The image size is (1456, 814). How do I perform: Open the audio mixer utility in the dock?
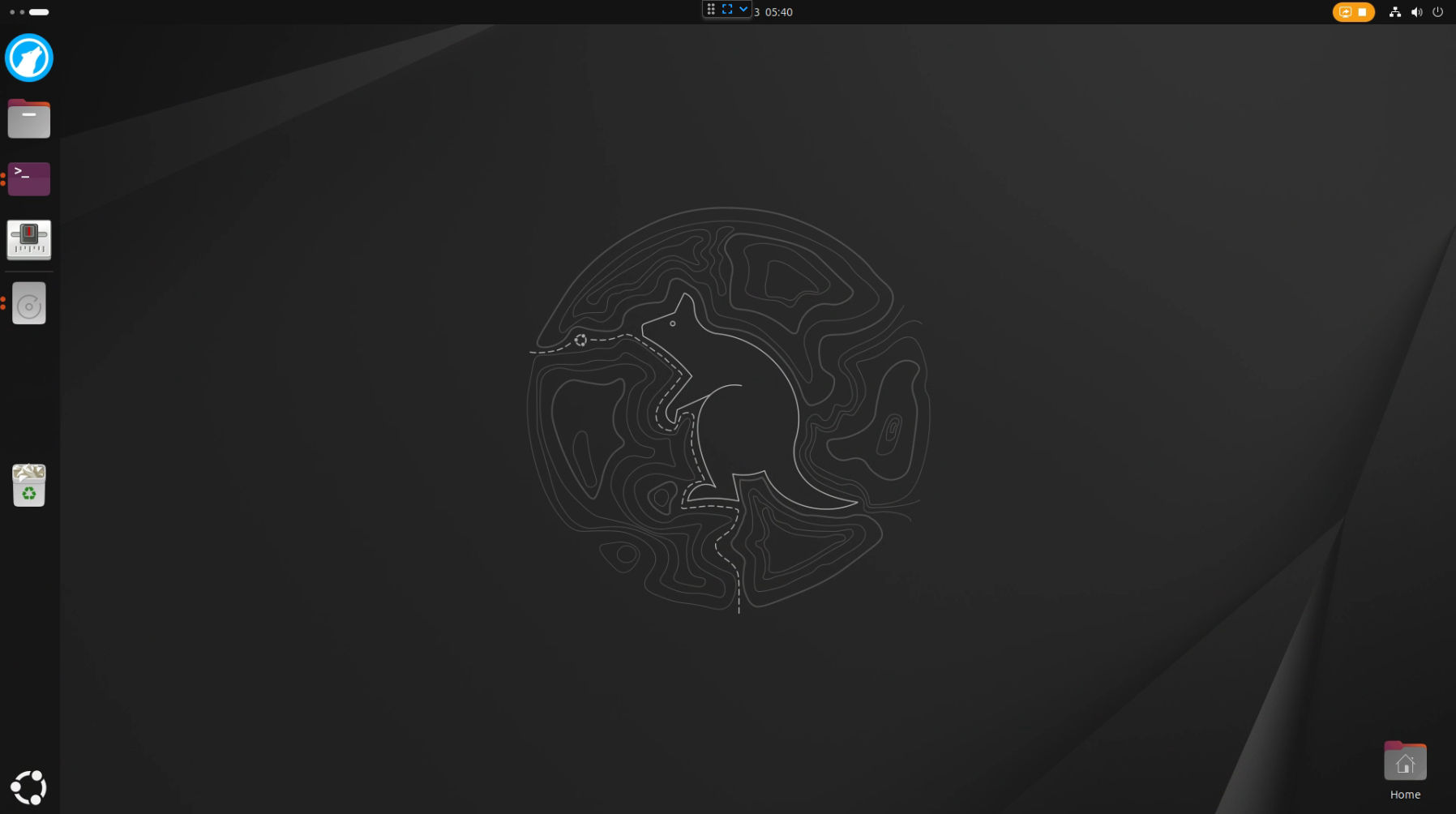coord(28,239)
